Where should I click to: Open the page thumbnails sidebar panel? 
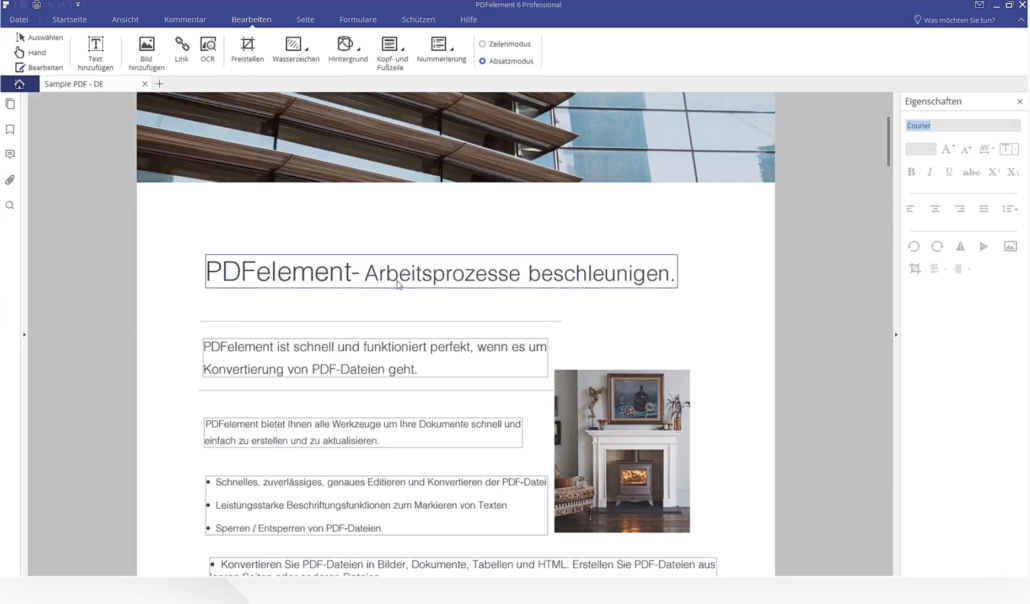(10, 104)
